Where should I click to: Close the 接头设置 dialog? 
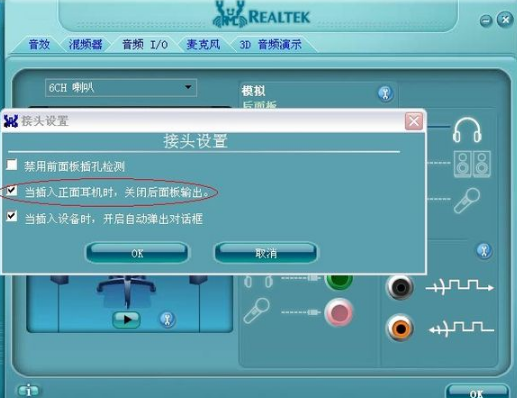[414, 121]
